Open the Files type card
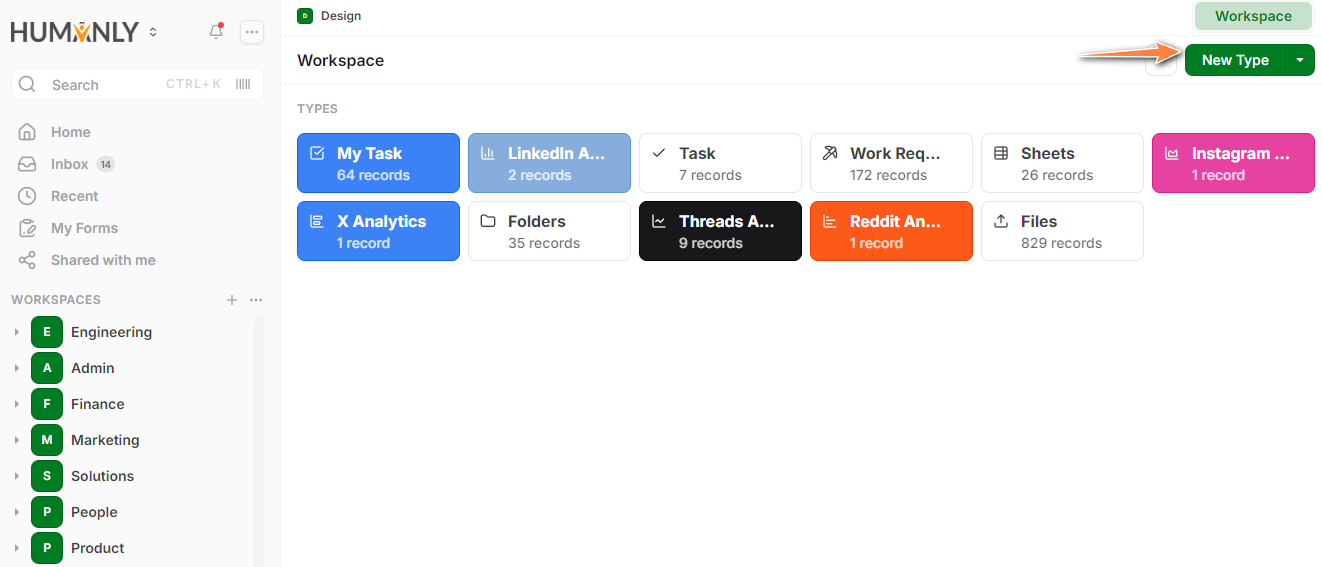 pyautogui.click(x=1061, y=231)
